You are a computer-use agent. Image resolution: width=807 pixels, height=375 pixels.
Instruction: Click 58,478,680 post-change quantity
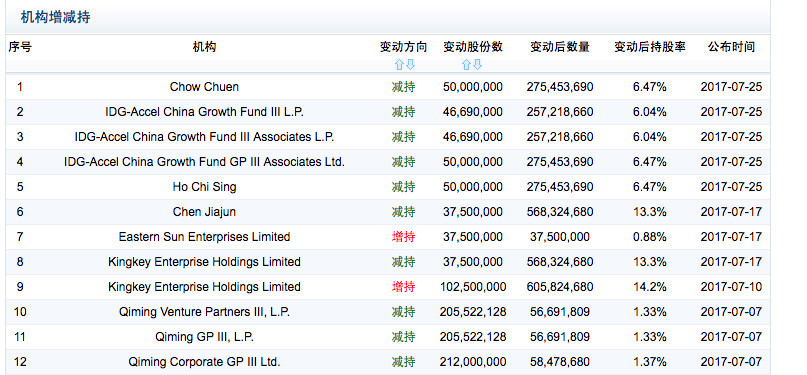coord(560,362)
